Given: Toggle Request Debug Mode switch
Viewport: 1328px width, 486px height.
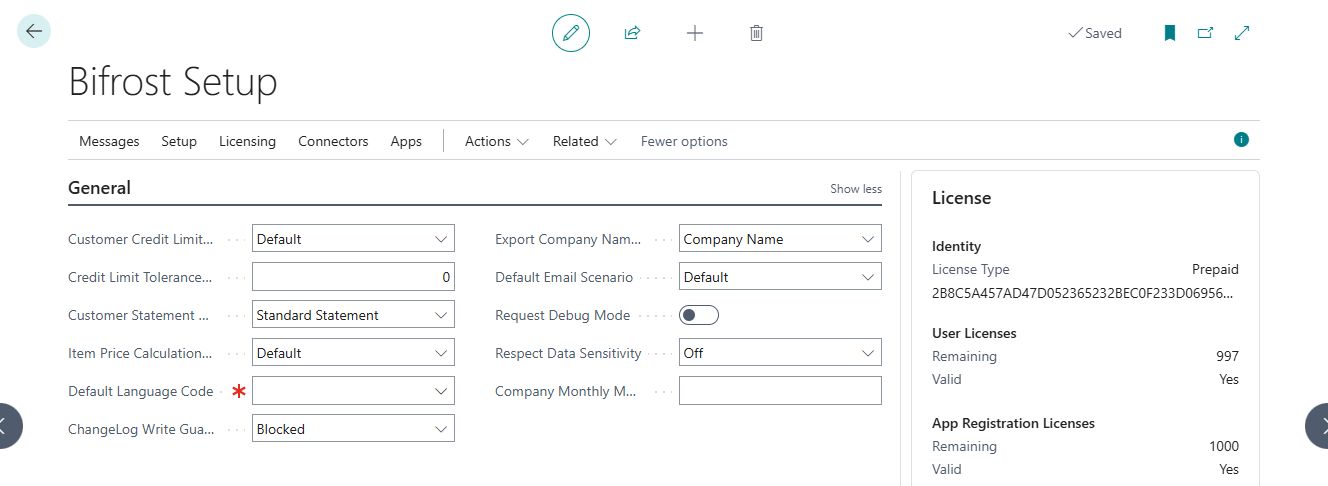Looking at the screenshot, I should 699,315.
